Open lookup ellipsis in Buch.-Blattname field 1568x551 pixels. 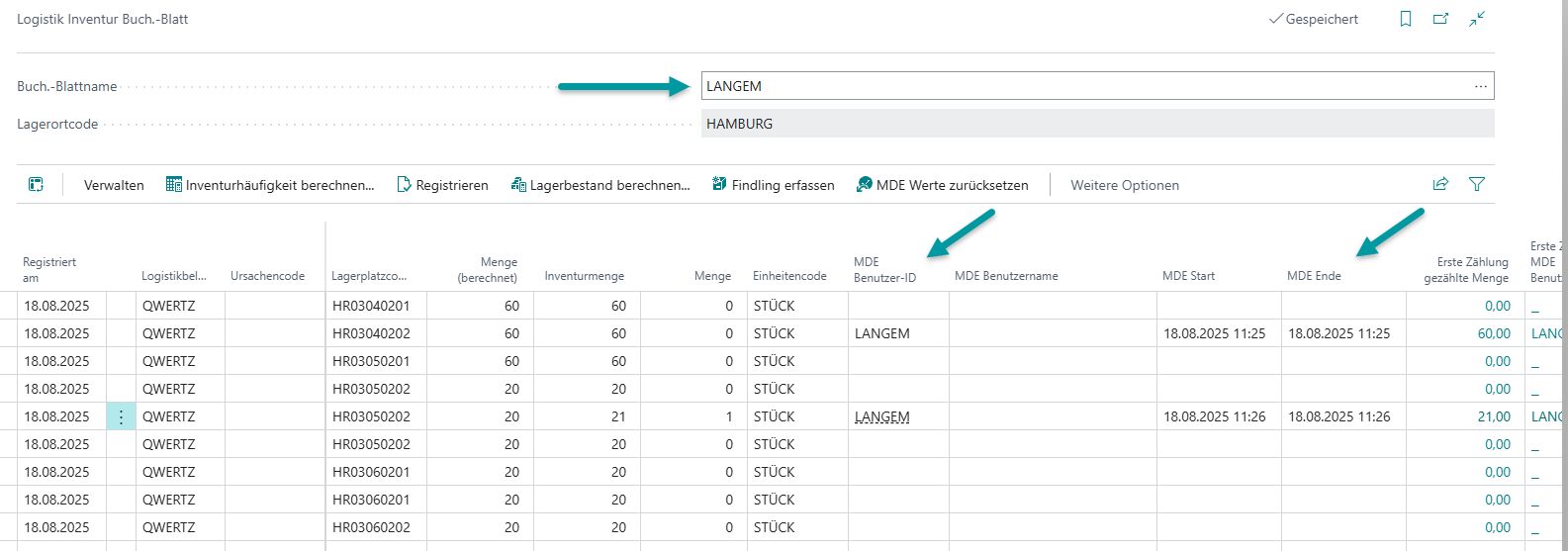[1480, 86]
